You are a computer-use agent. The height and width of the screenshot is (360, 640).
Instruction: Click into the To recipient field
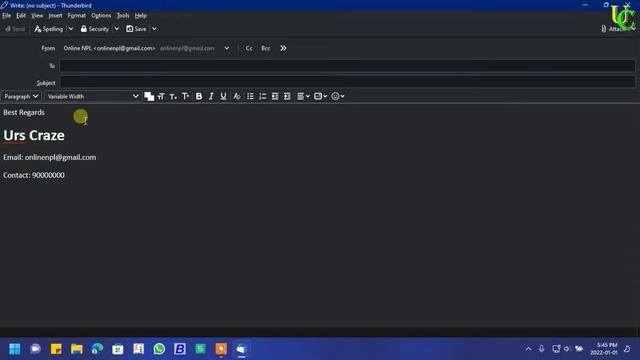347,66
